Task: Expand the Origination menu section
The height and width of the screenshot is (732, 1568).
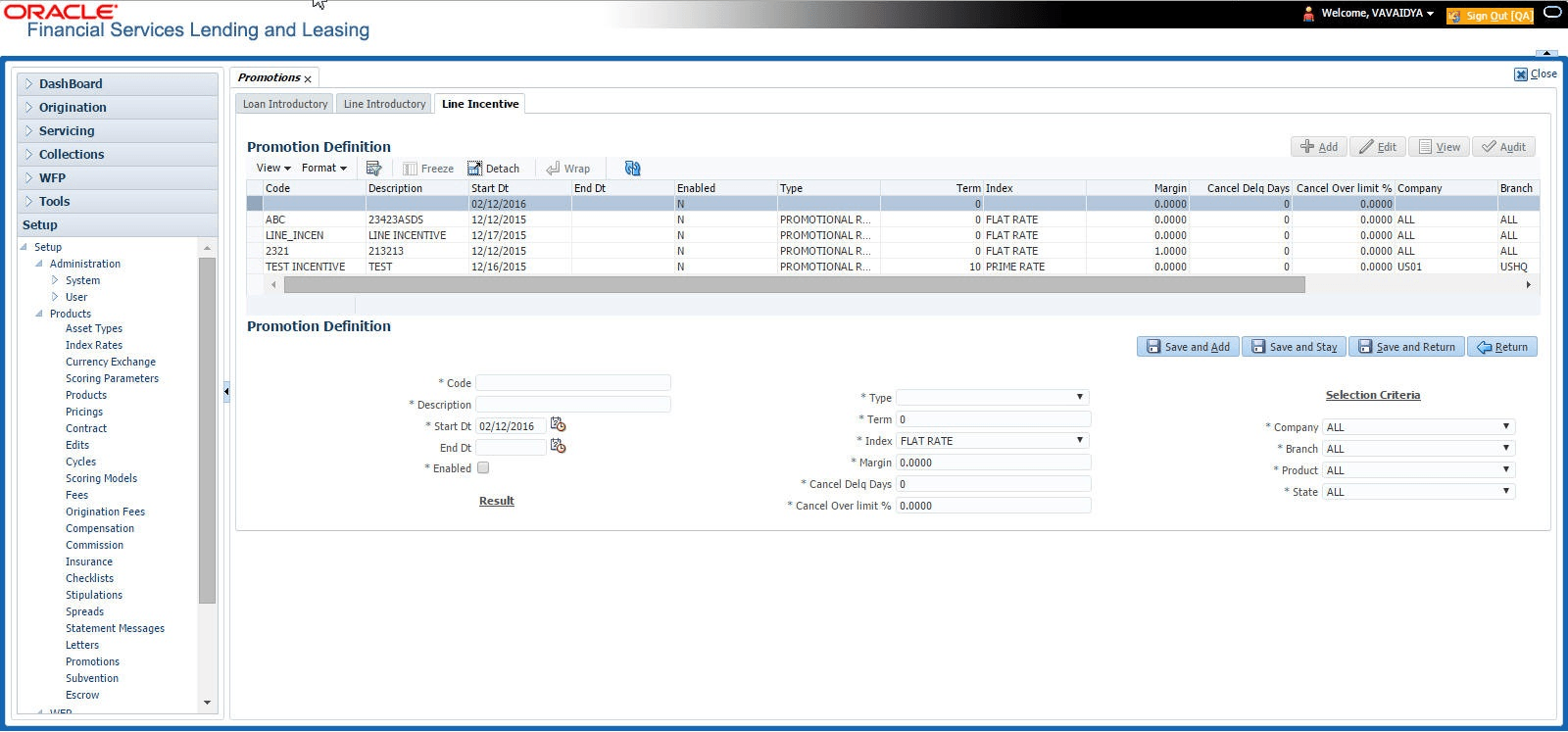Action: pyautogui.click(x=29, y=108)
